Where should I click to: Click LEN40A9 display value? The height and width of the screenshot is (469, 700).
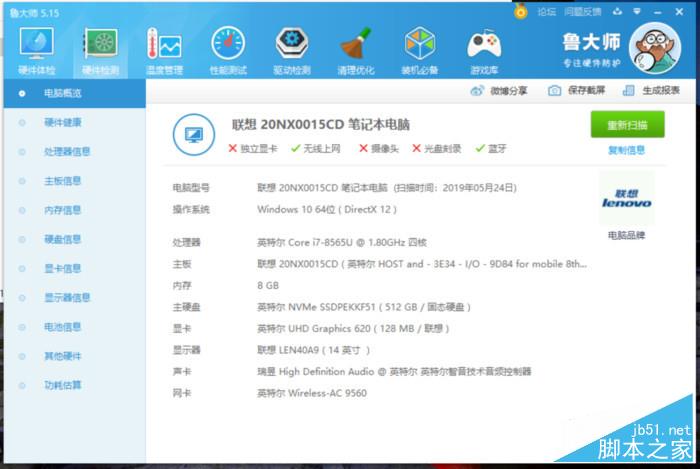[313, 350]
